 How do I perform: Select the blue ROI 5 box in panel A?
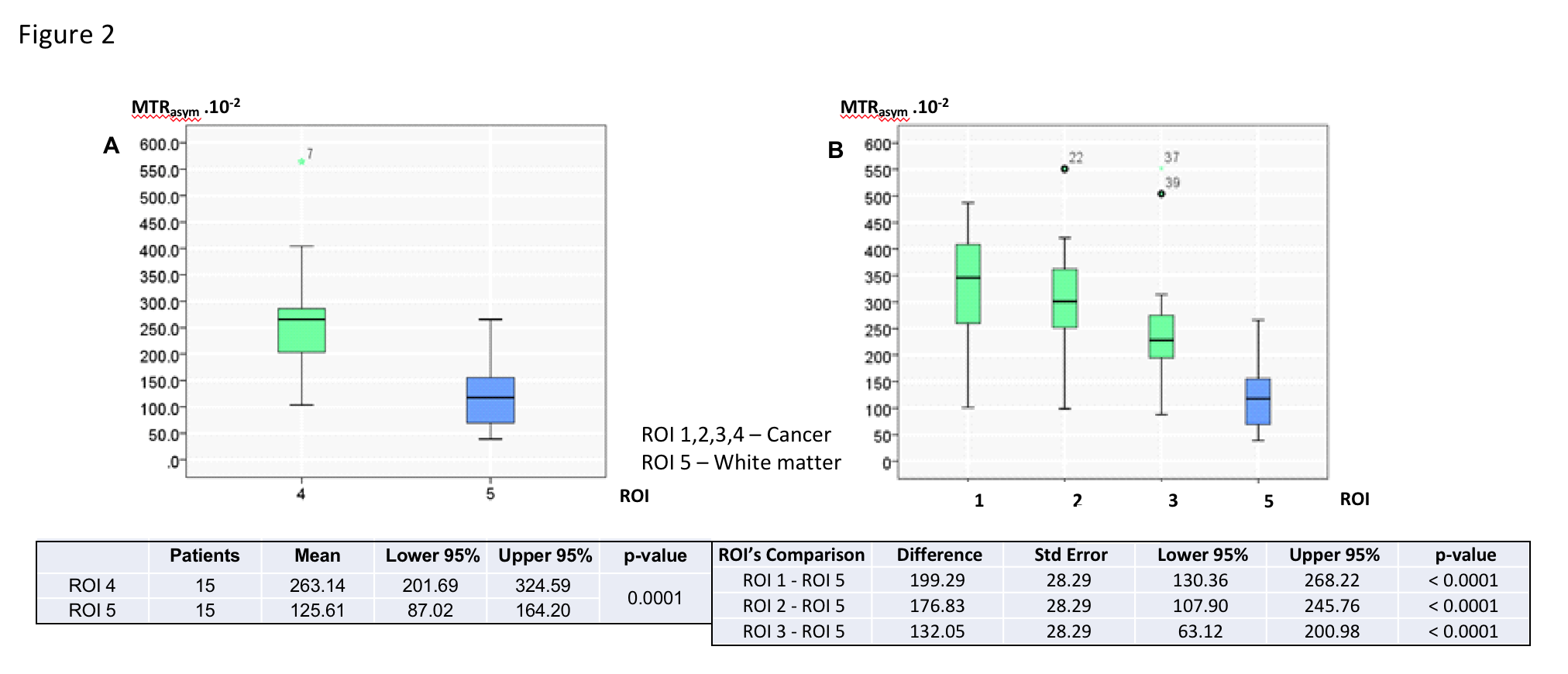(x=490, y=400)
